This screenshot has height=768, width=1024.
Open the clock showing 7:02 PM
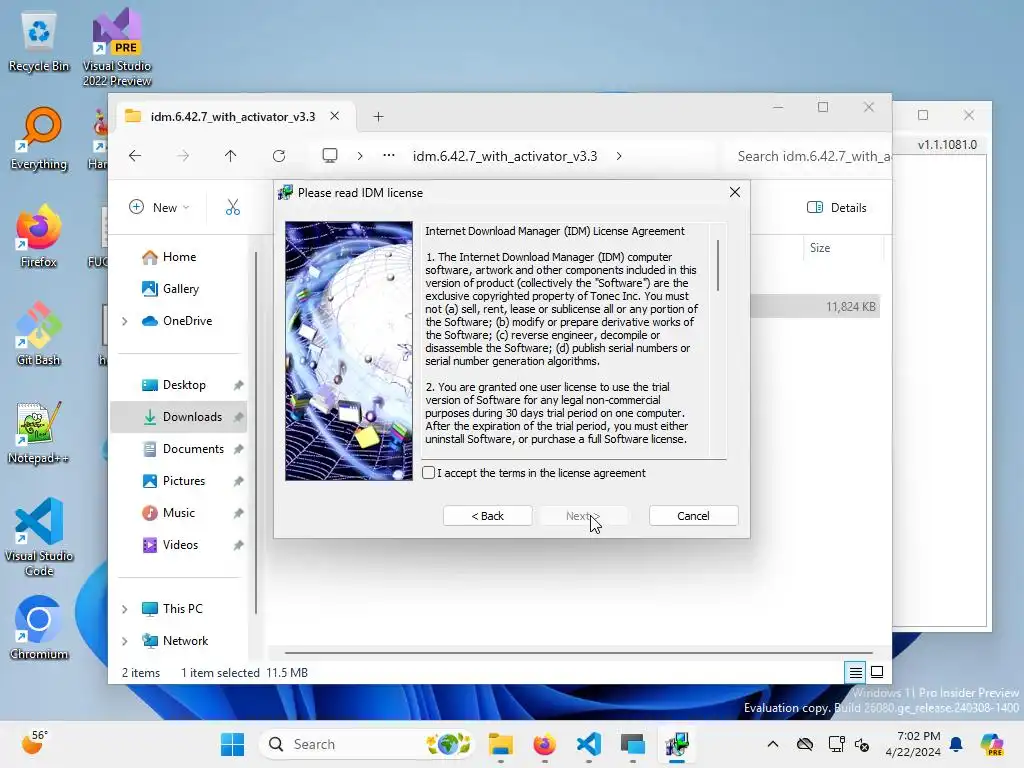pyautogui.click(x=912, y=744)
